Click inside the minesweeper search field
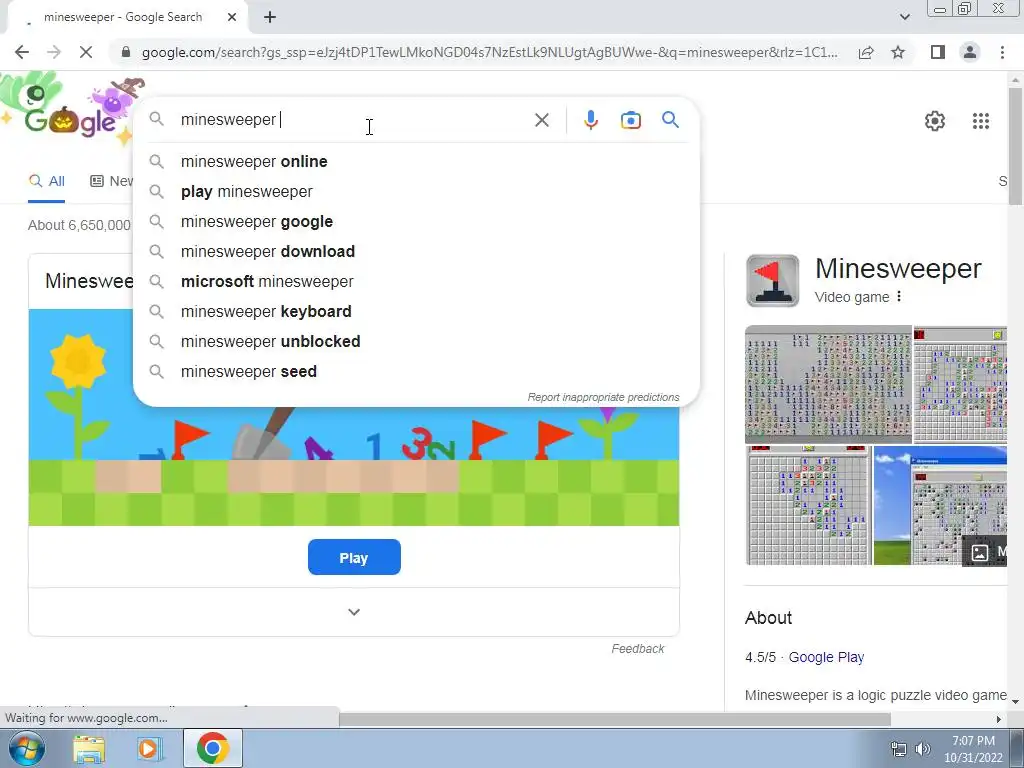This screenshot has height=768, width=1024. pyautogui.click(x=353, y=120)
